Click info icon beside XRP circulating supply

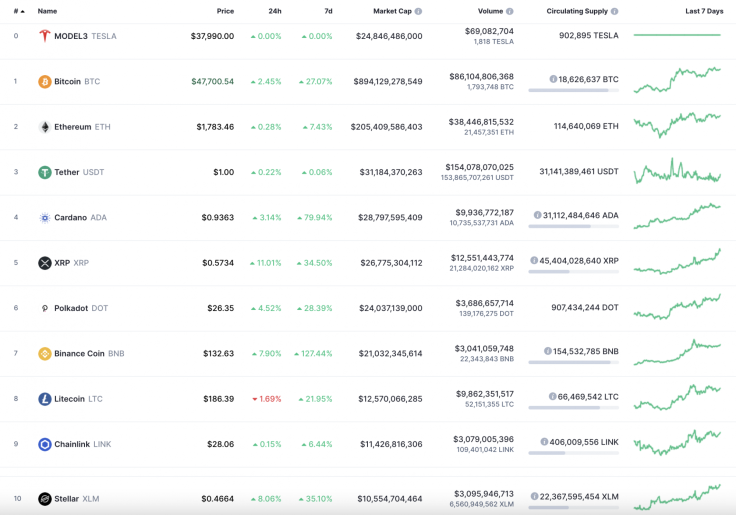click(x=534, y=261)
